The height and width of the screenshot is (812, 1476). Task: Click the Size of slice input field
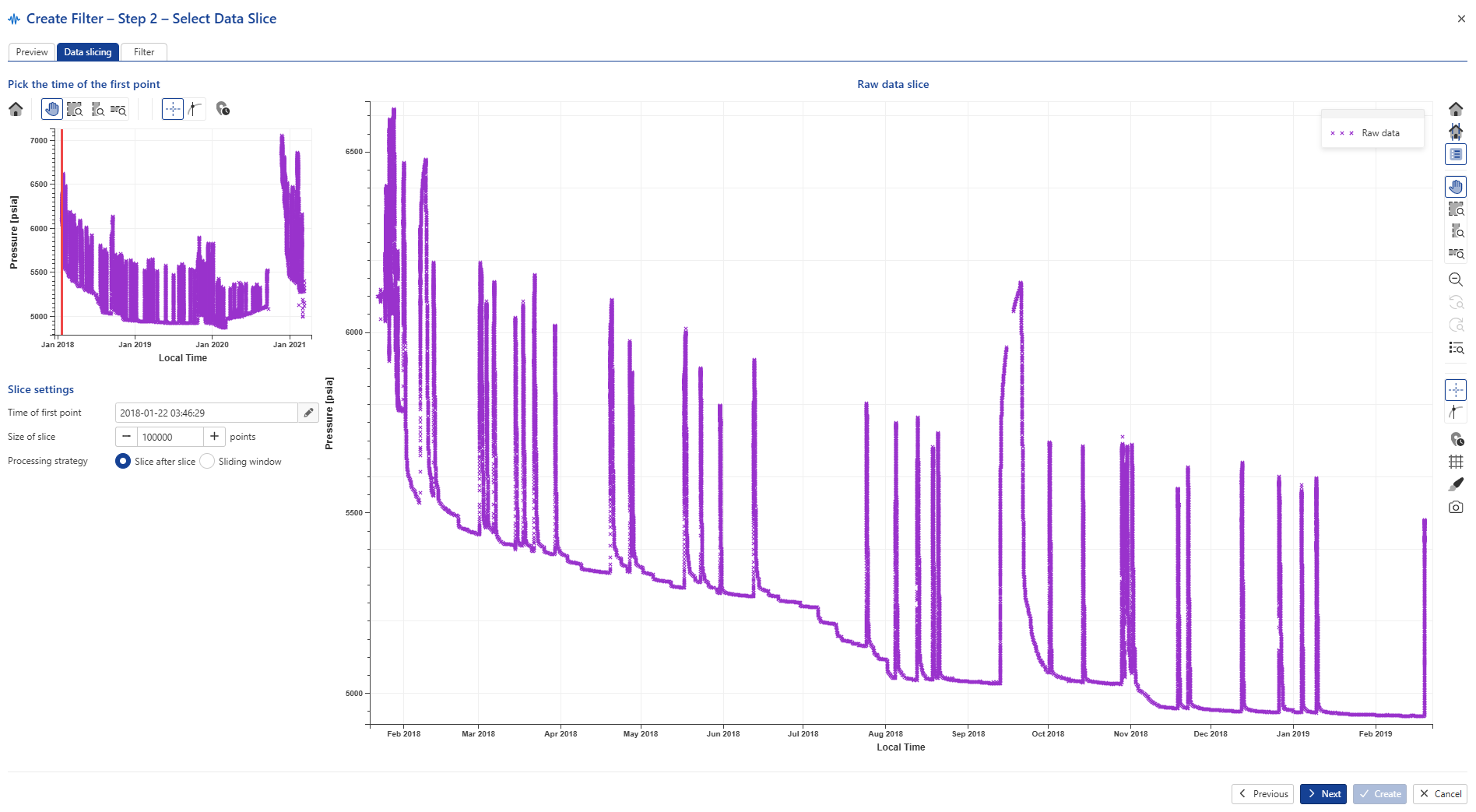[x=170, y=437]
